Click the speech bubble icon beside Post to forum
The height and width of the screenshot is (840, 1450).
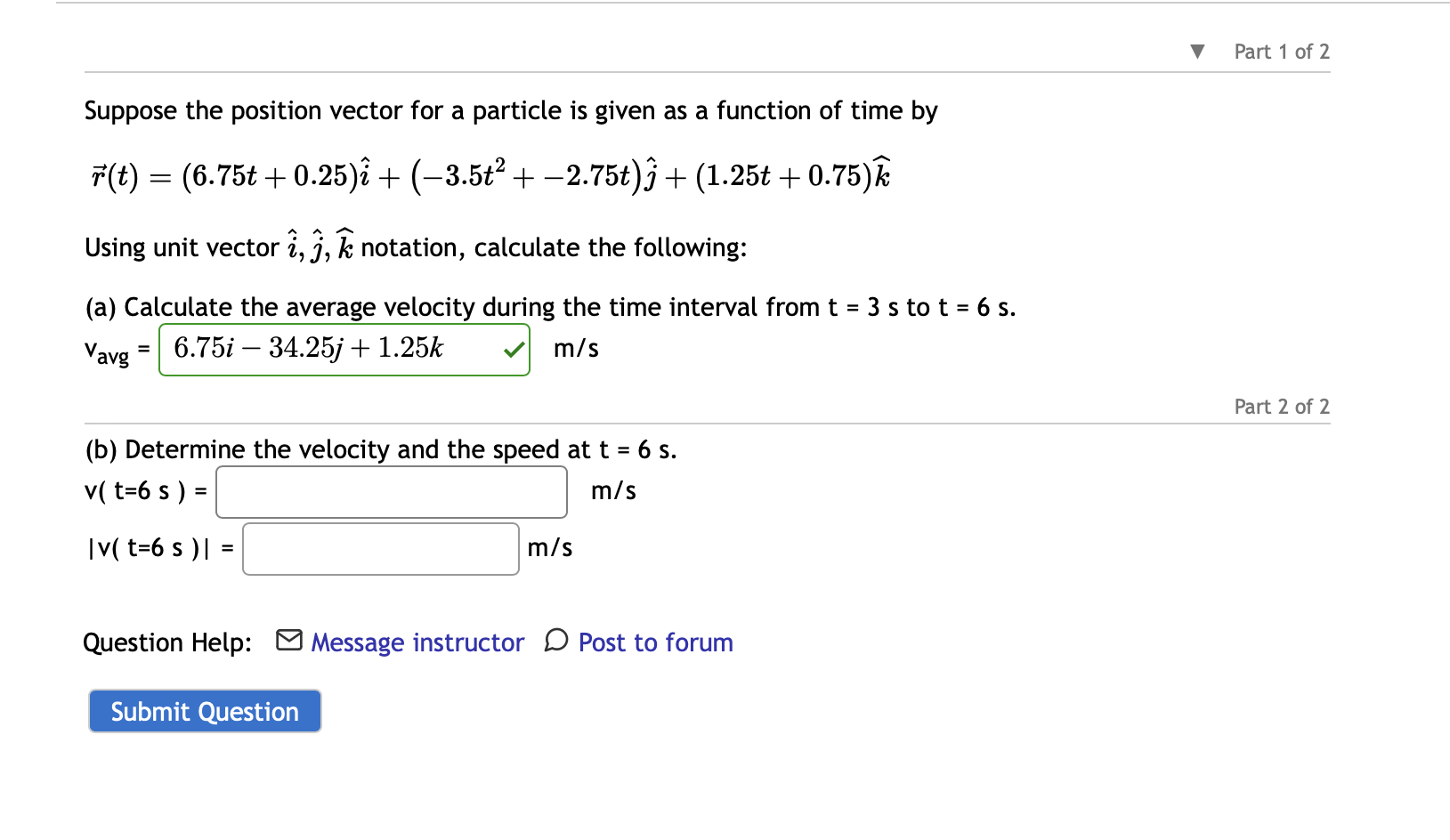pyautogui.click(x=555, y=640)
